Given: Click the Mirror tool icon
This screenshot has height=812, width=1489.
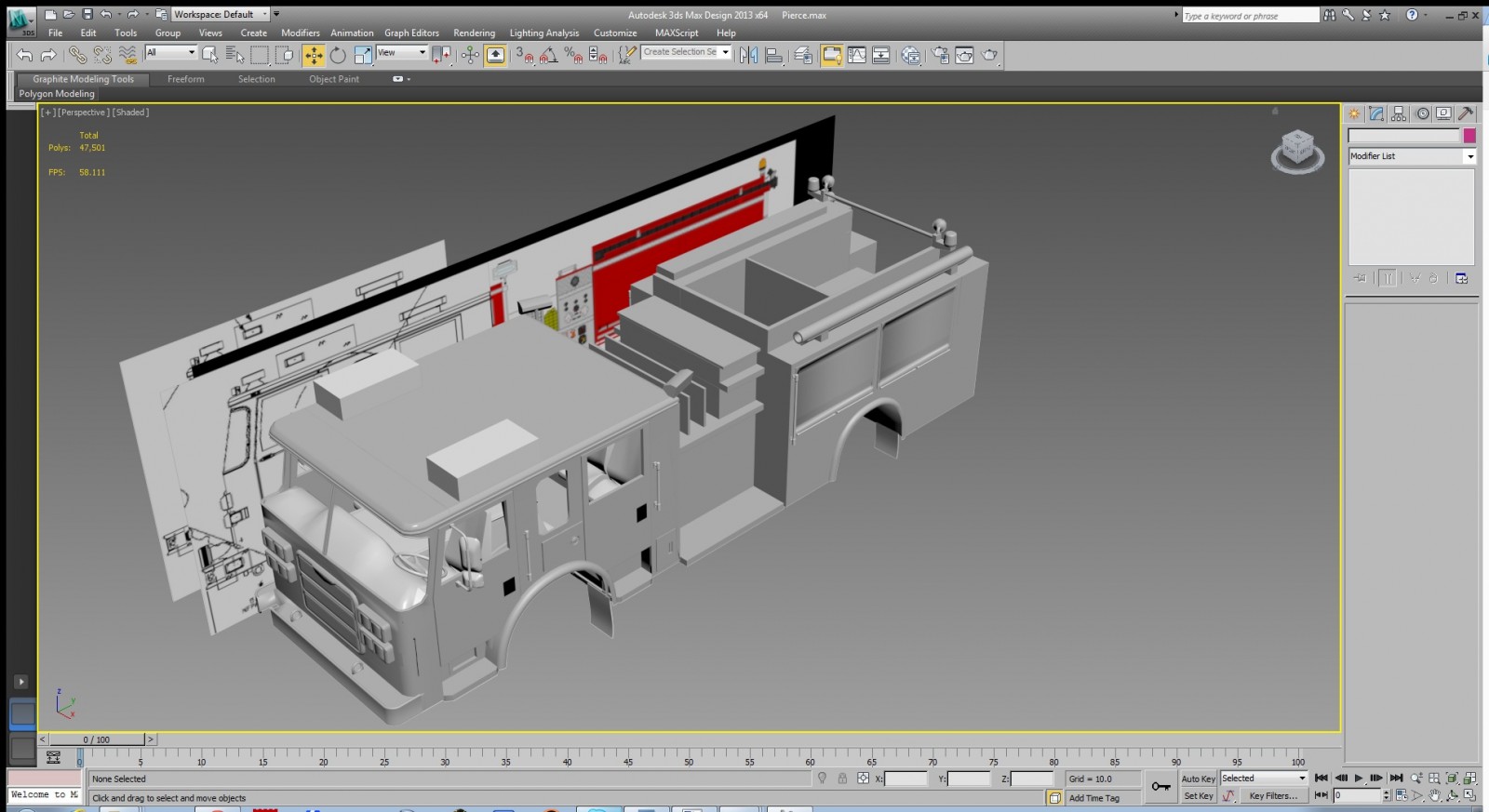Looking at the screenshot, I should tap(748, 56).
